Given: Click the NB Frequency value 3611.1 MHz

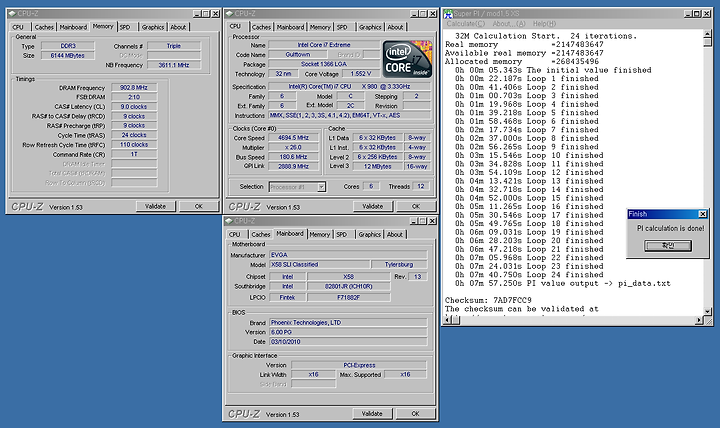Looking at the screenshot, I should (x=174, y=65).
